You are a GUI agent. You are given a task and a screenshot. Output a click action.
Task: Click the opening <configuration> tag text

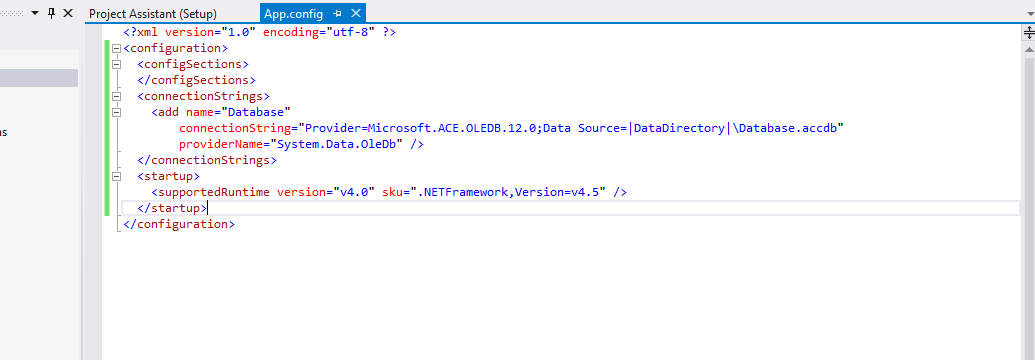point(176,48)
